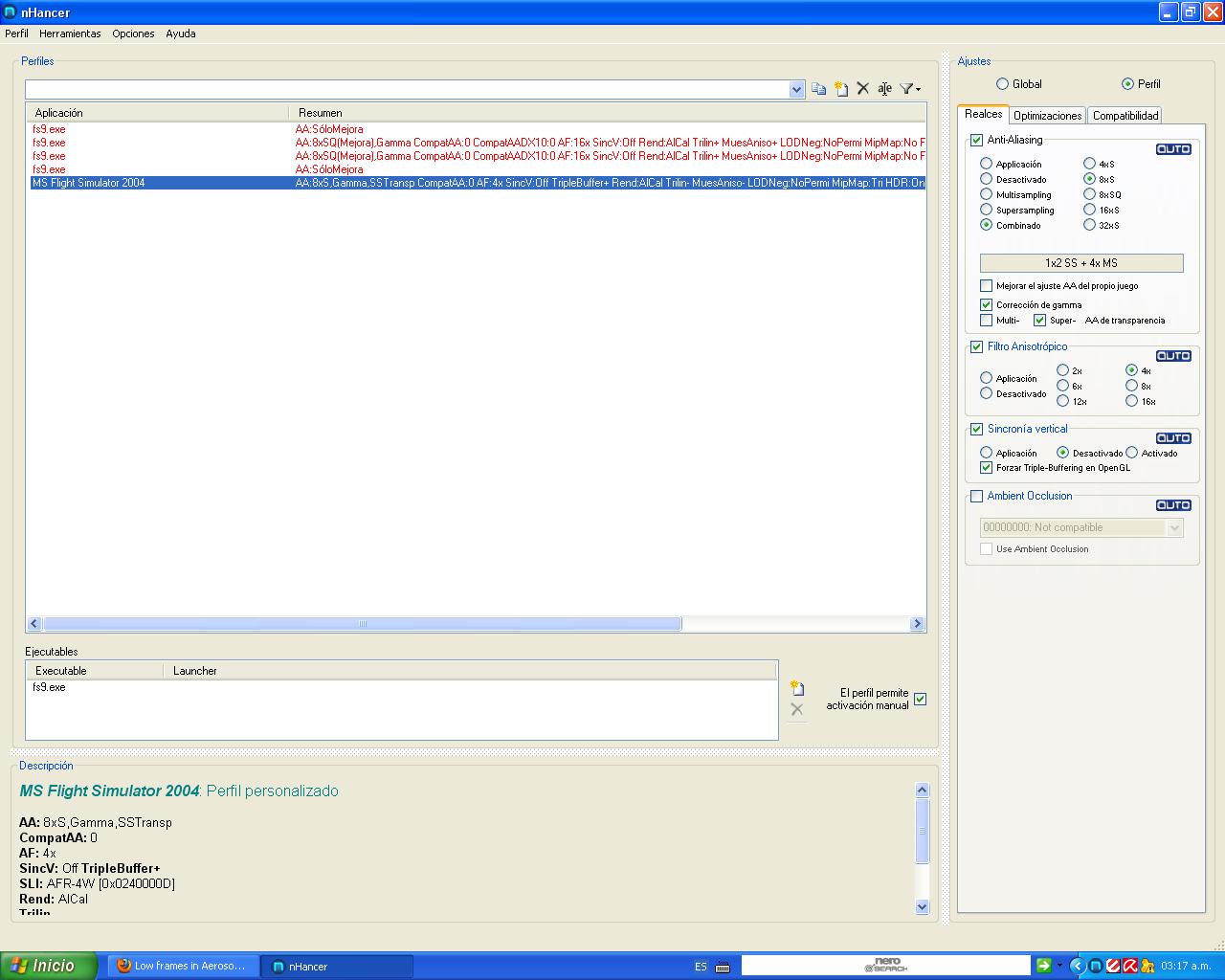The width and height of the screenshot is (1225, 980).
Task: Click the yellow warning users tray icon
Action: [1147, 966]
